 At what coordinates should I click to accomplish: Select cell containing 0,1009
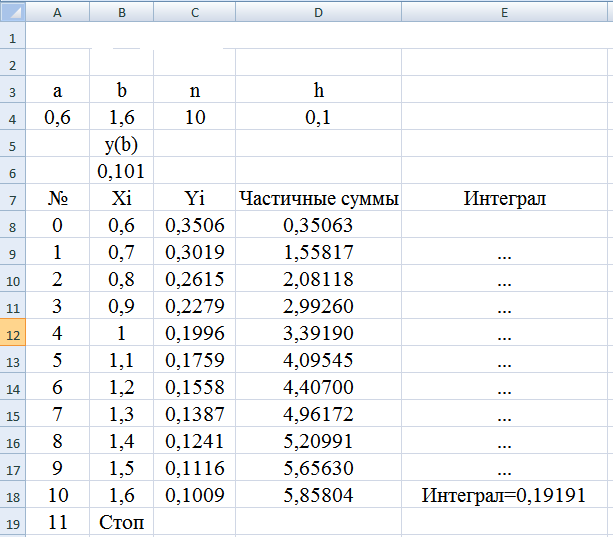tap(195, 494)
